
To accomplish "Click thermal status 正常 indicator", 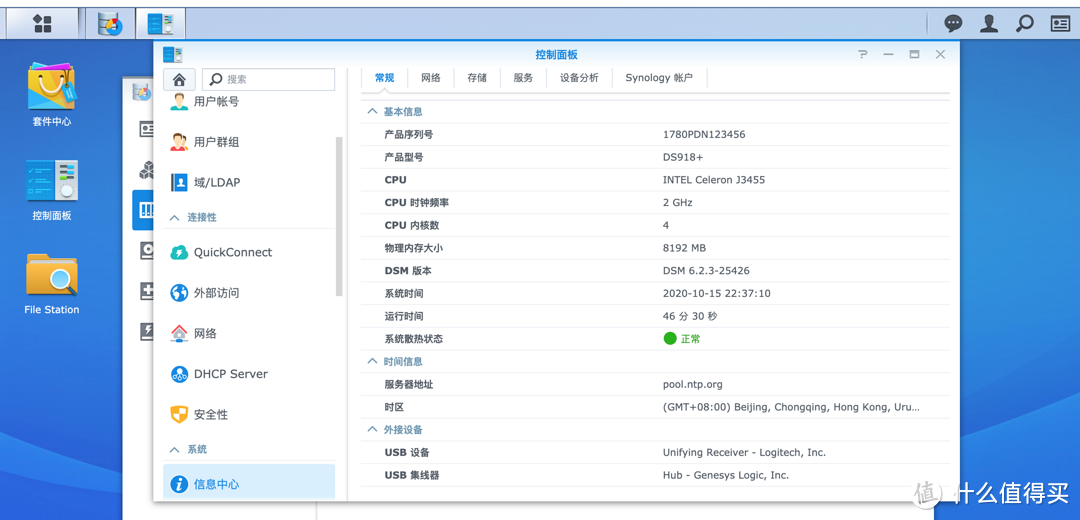I will (x=682, y=339).
